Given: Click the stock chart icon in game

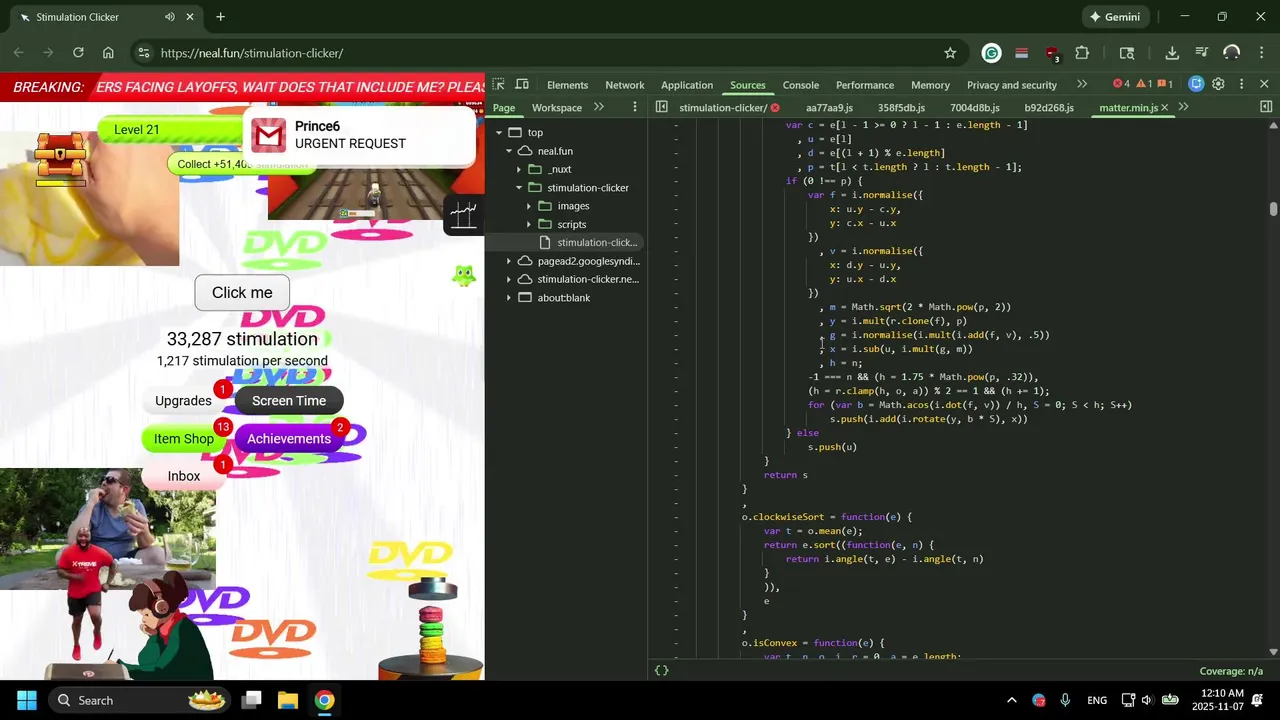Looking at the screenshot, I should point(464,214).
